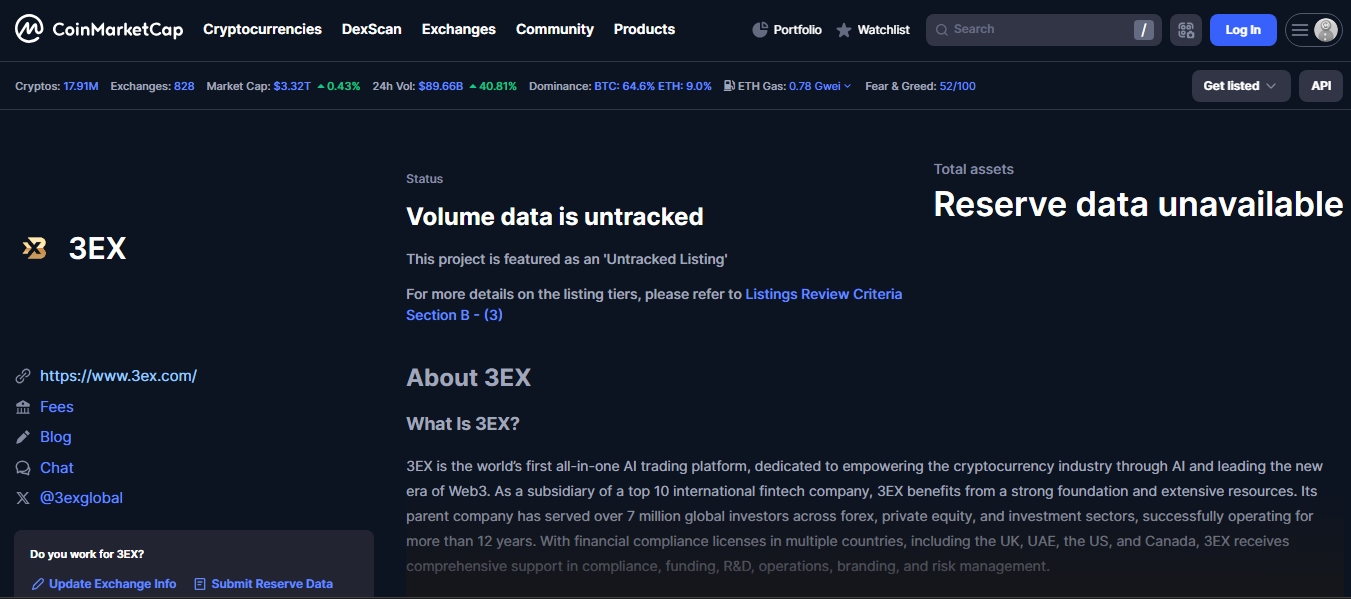
Task: Click the user avatar icon
Action: click(1326, 30)
